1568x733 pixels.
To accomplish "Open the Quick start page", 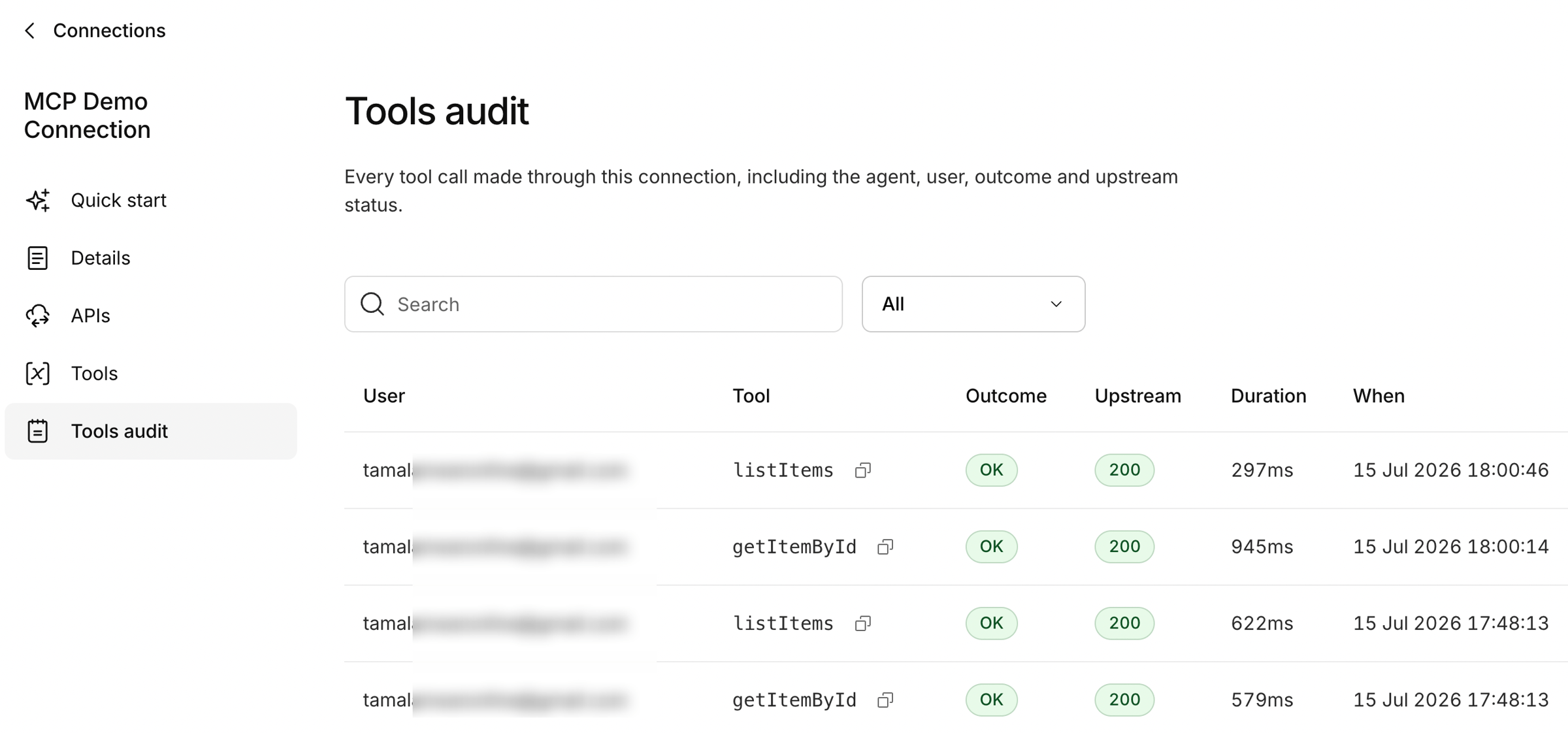I will click(118, 200).
